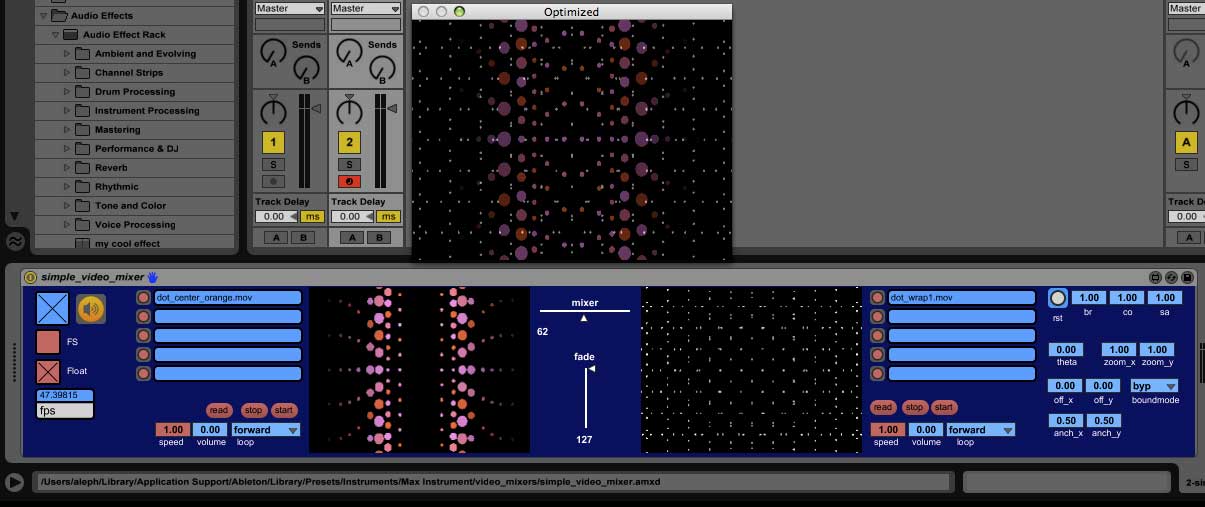
Task: Click the mixer crossfade slider handle
Action: (585, 318)
